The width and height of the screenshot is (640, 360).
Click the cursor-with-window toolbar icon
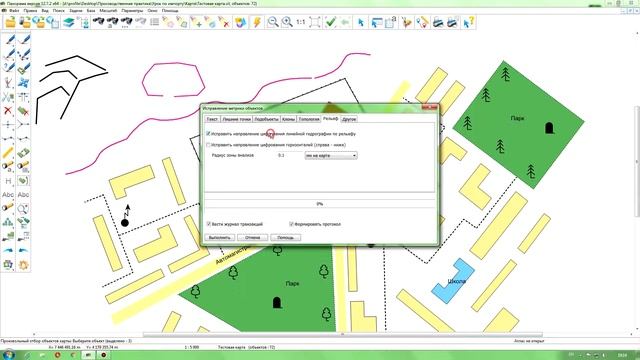pyautogui.click(x=376, y=22)
